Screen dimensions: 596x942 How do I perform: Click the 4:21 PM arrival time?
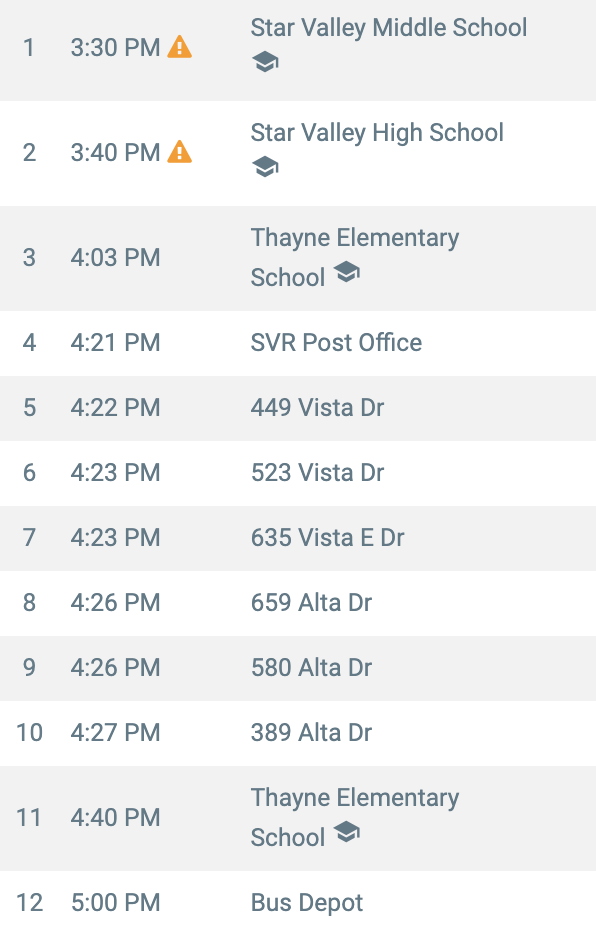(115, 343)
